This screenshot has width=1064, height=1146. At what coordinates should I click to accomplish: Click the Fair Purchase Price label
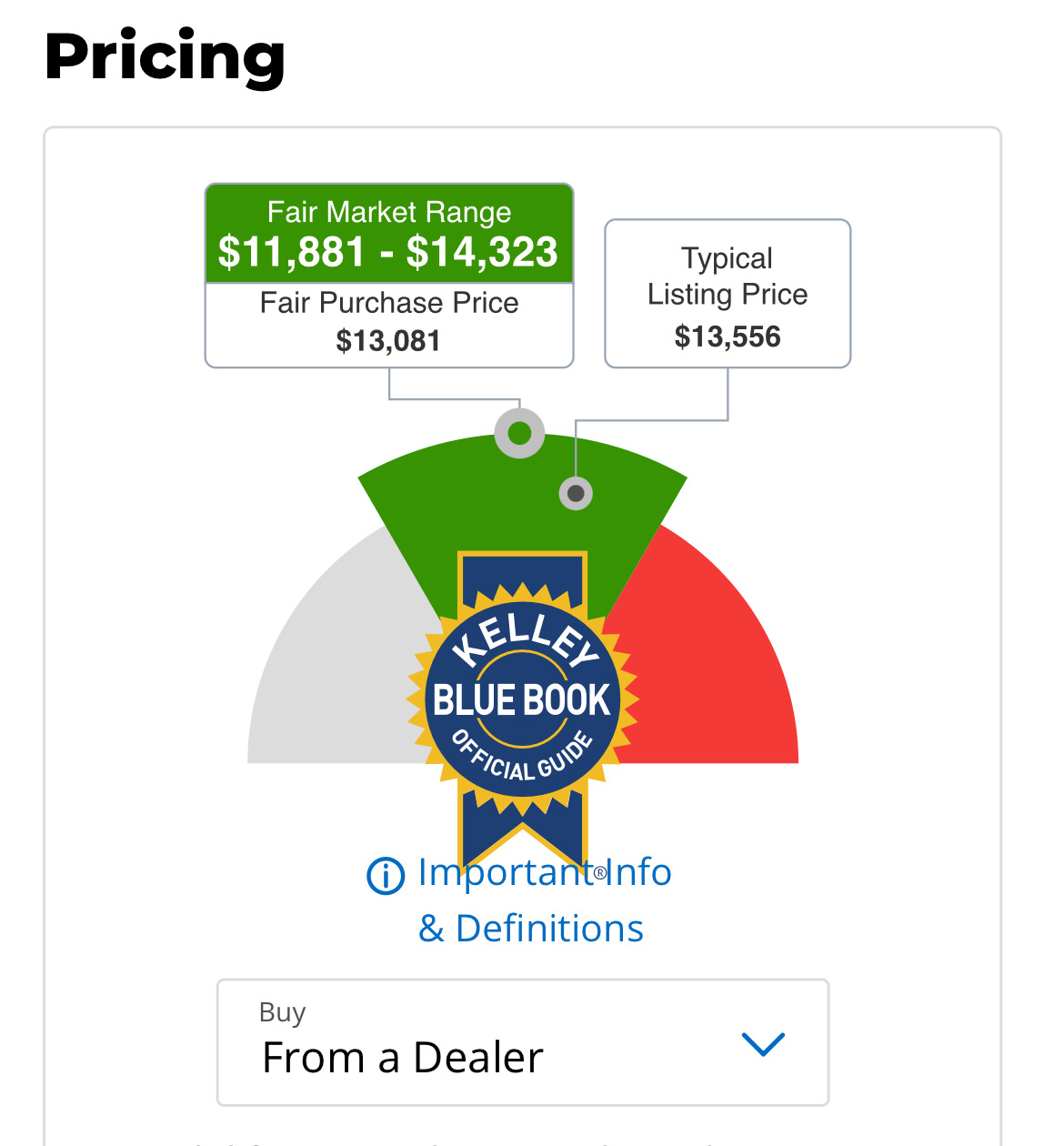tap(389, 303)
